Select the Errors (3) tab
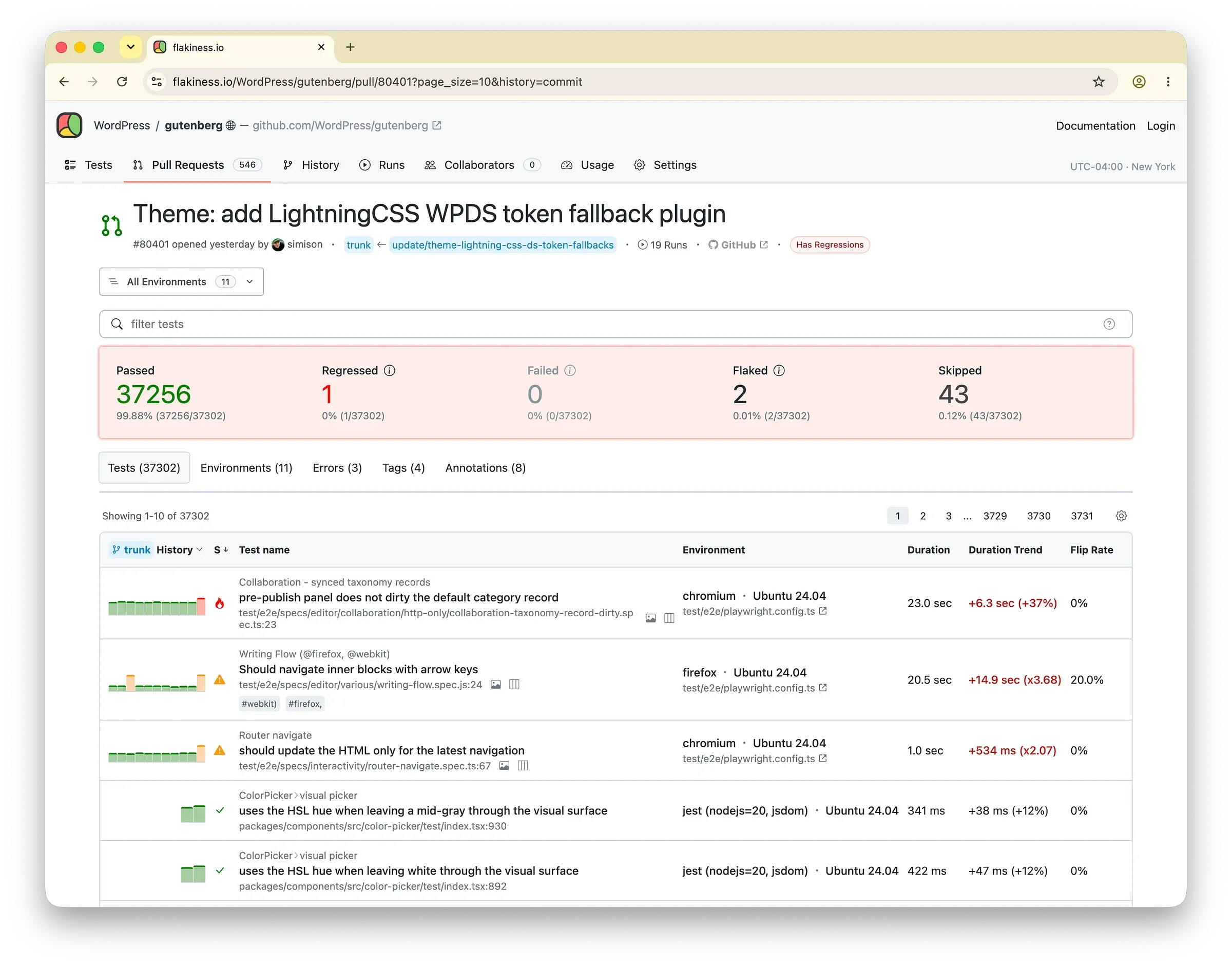Image resolution: width=1232 pixels, height=967 pixels. click(337, 468)
